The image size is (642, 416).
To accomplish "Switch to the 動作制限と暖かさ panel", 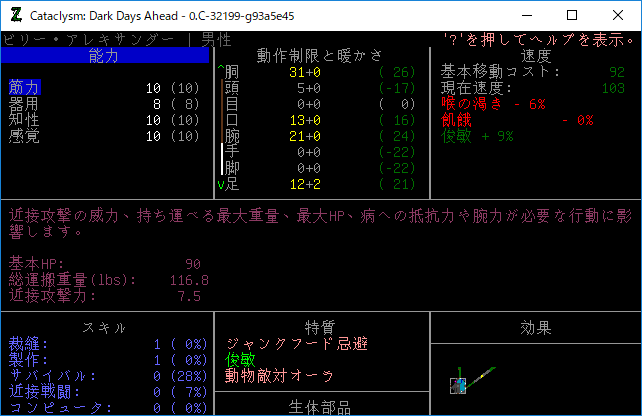I will click(x=320, y=56).
